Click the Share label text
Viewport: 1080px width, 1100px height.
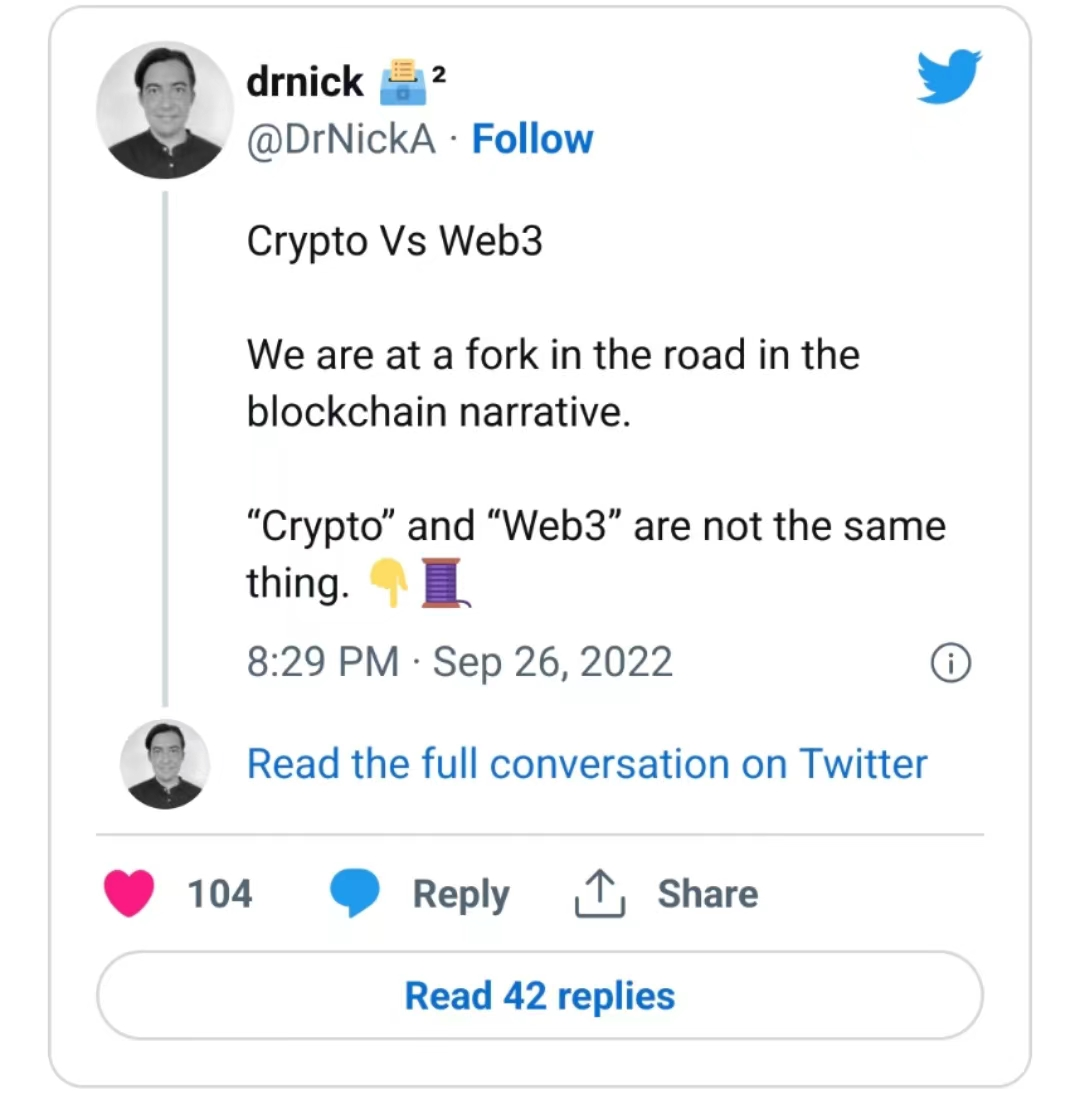[x=707, y=893]
